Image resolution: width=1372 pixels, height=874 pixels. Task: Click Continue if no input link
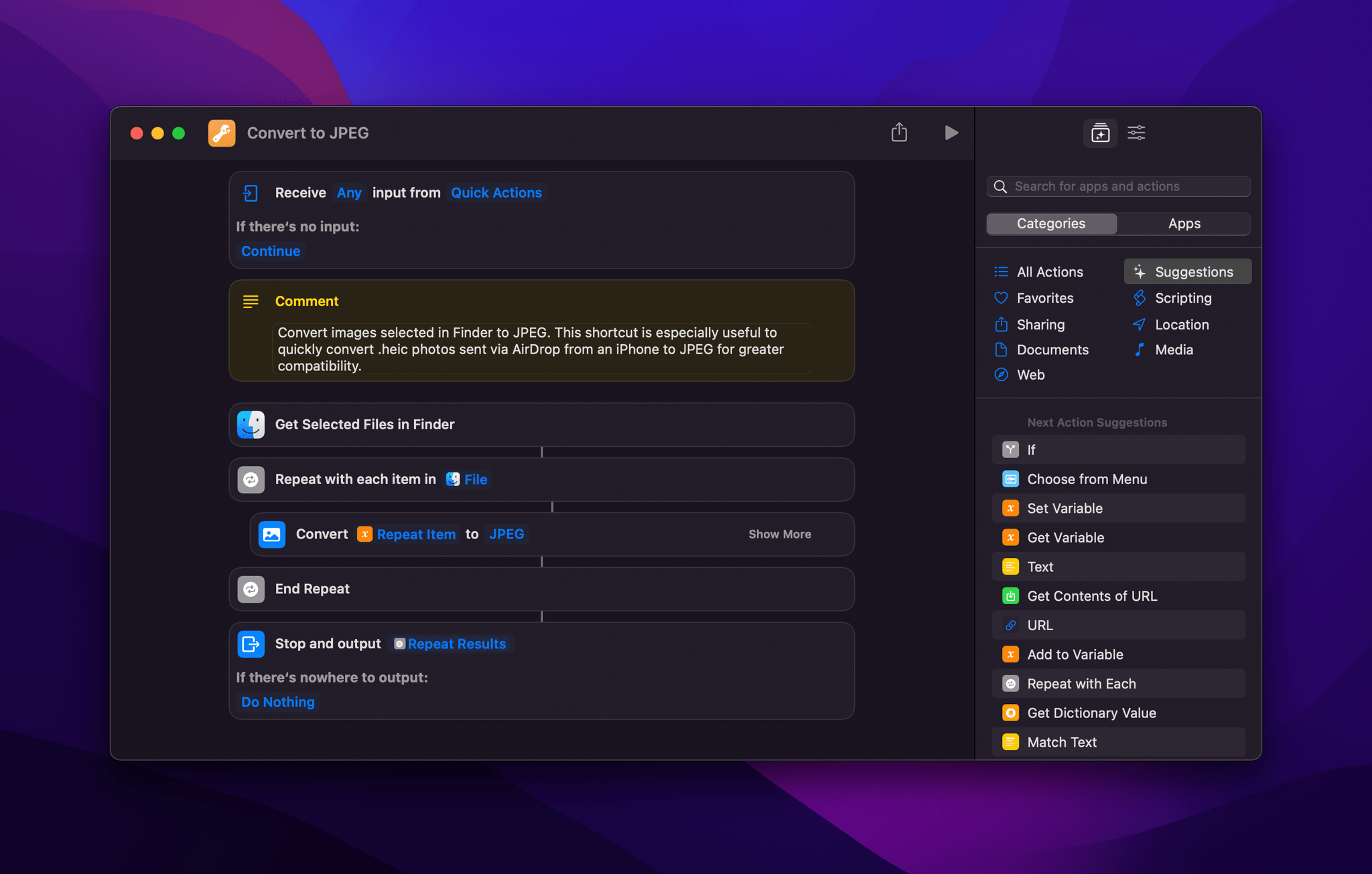[270, 251]
